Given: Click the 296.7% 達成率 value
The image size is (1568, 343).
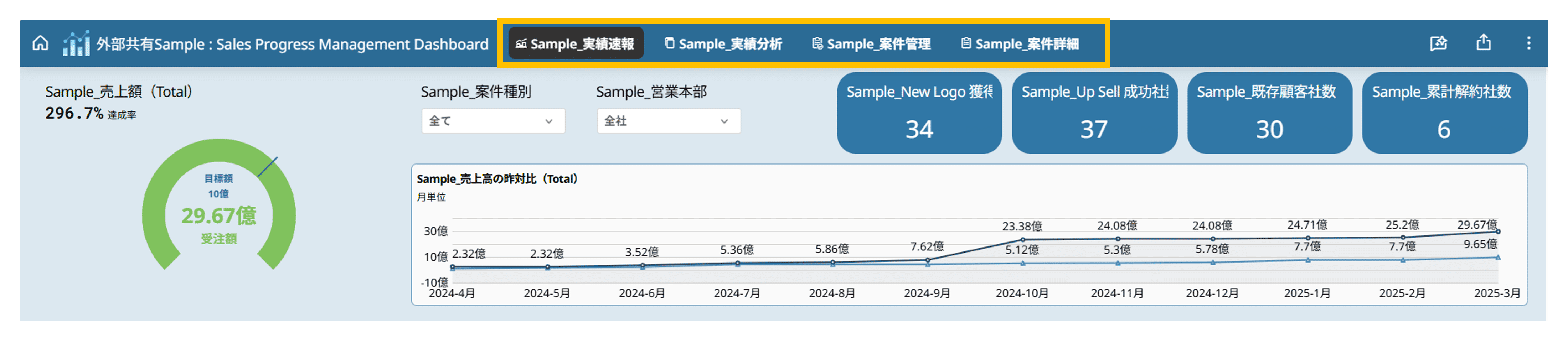Looking at the screenshot, I should click(74, 114).
